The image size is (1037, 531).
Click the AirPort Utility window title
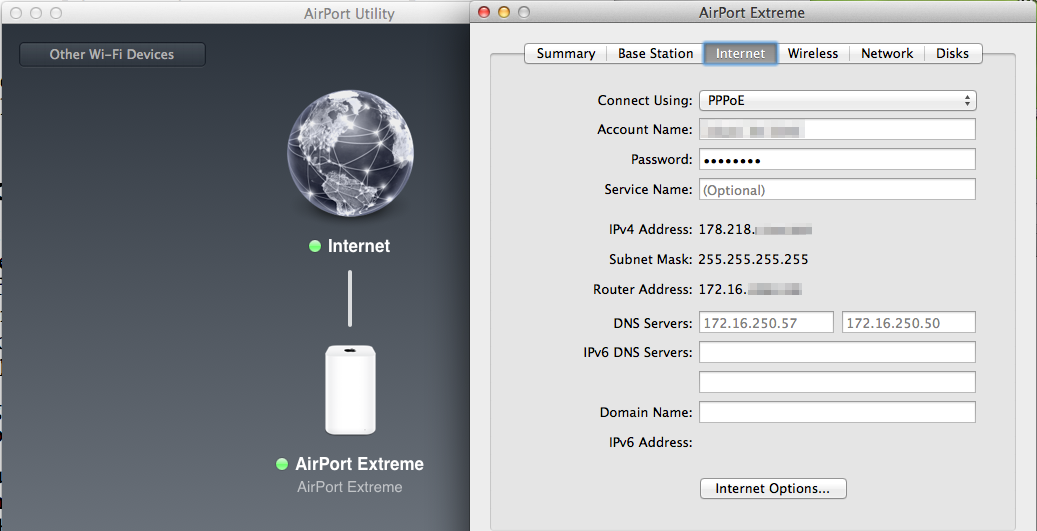pyautogui.click(x=349, y=13)
